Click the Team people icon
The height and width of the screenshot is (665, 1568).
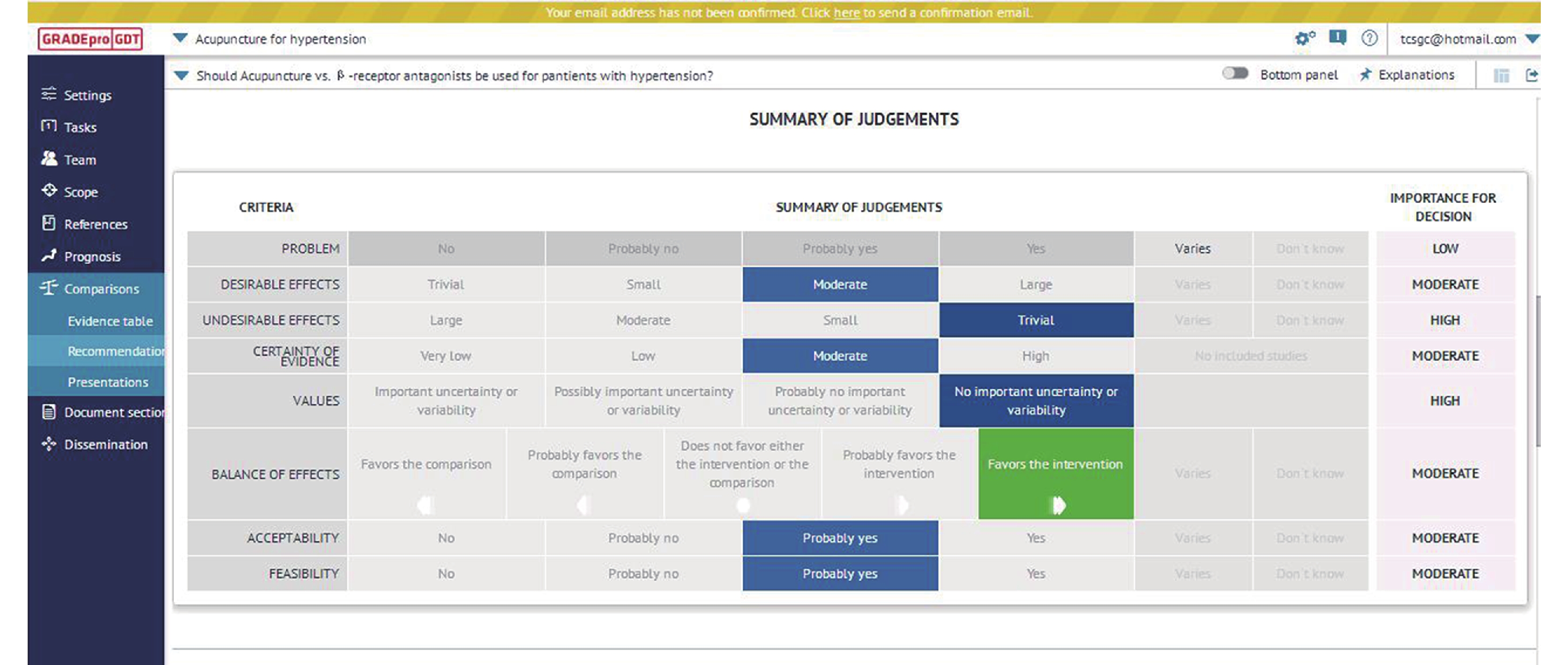coord(49,159)
